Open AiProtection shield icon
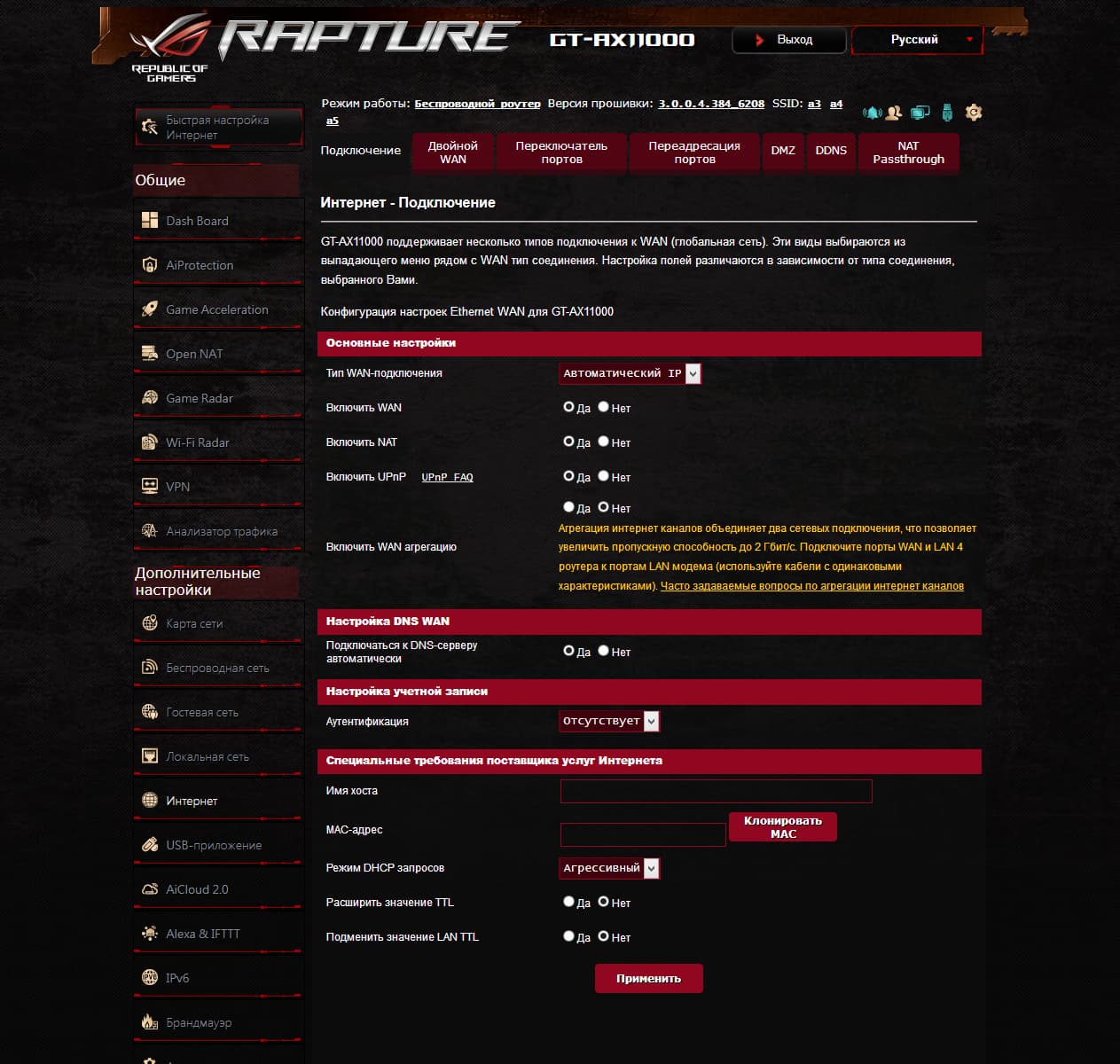 [149, 264]
